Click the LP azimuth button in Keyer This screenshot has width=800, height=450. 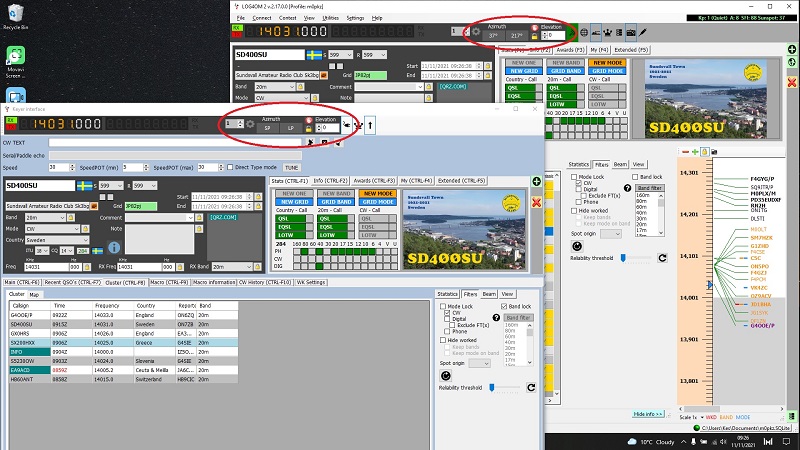click(291, 128)
